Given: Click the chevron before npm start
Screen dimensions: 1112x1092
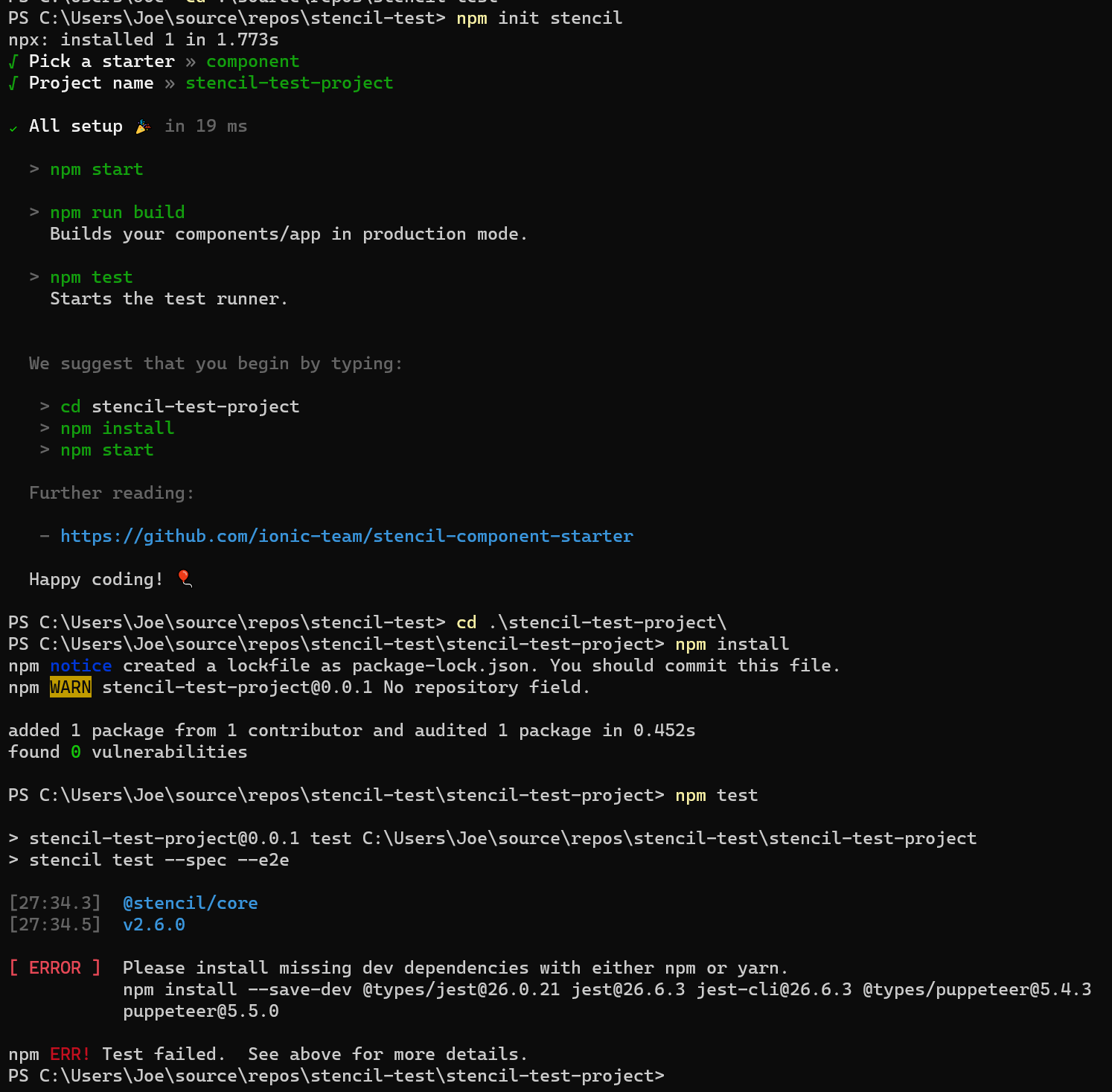Looking at the screenshot, I should click(x=33, y=169).
